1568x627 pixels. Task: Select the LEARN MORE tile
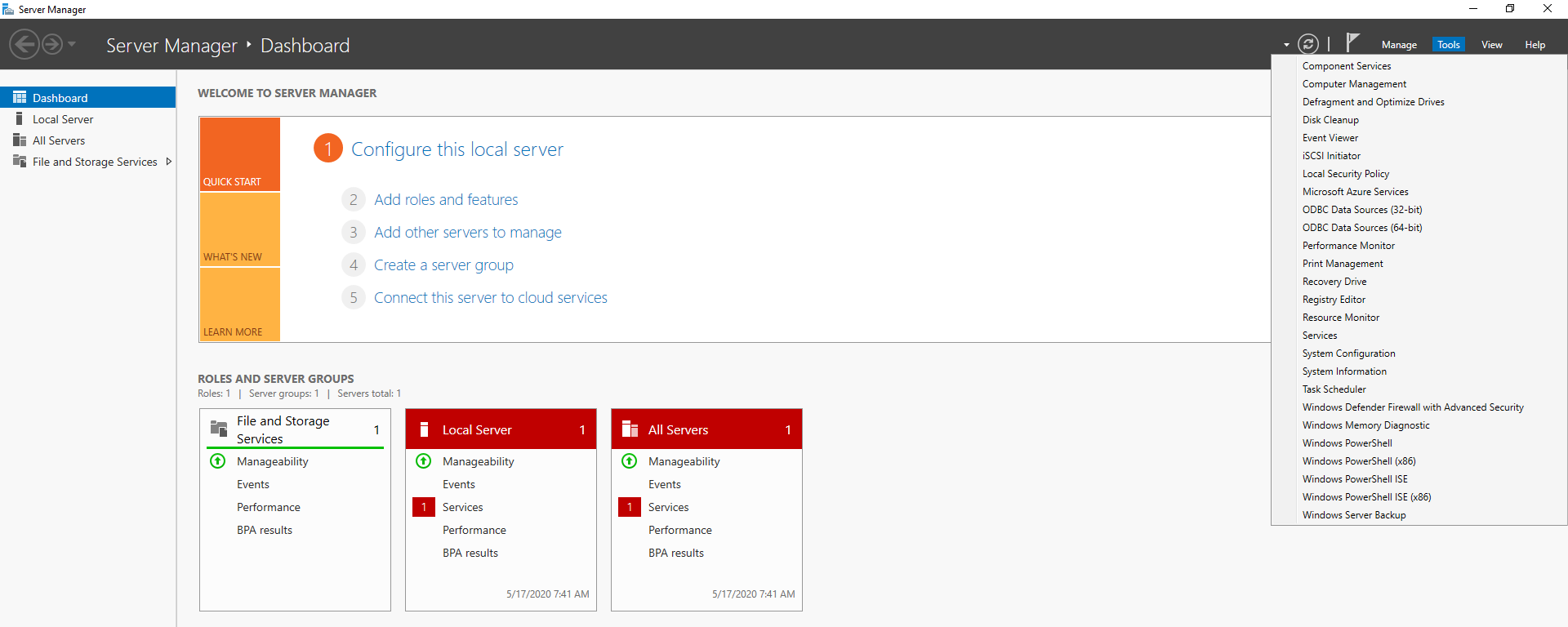[x=239, y=305]
